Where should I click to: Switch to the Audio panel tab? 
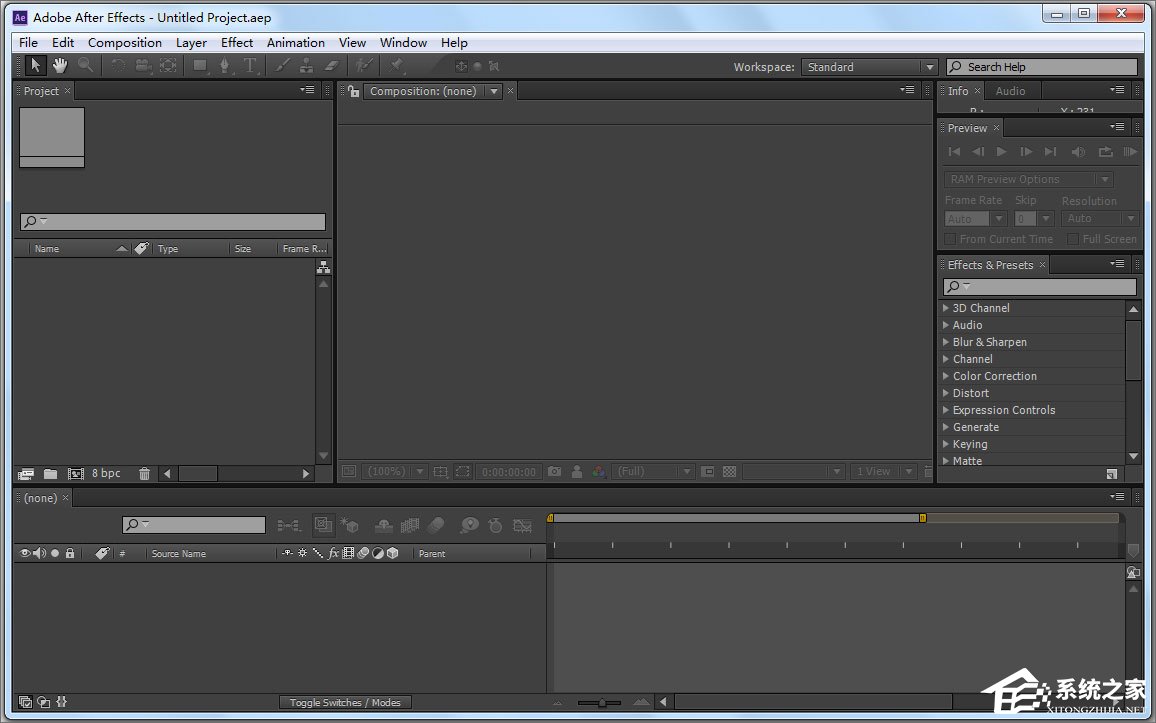1010,91
